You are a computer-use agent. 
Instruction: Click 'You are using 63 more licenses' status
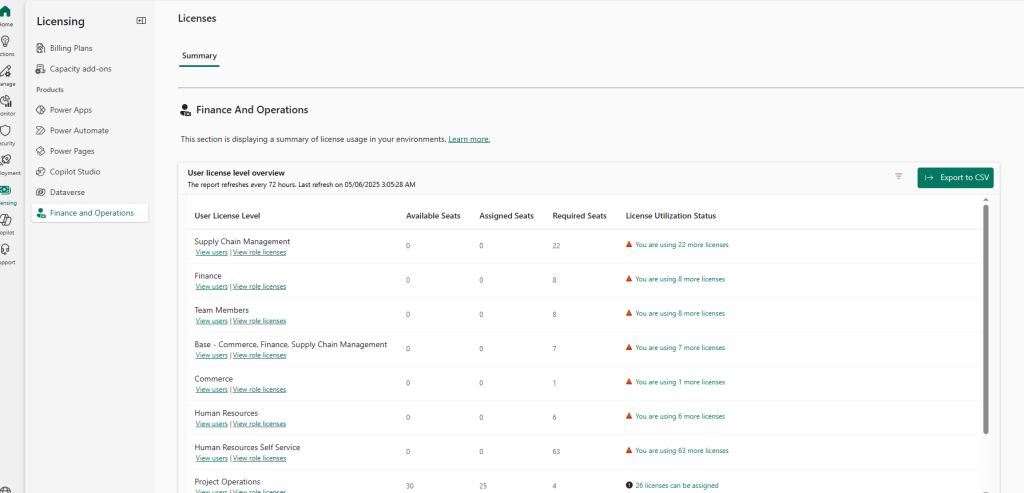coord(682,451)
